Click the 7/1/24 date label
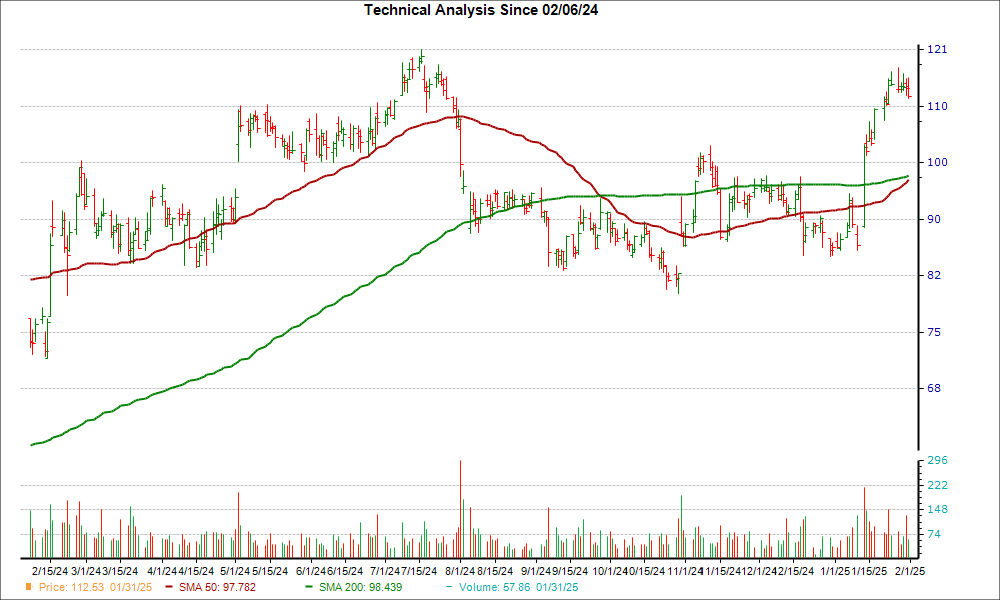This screenshot has height=600, width=1000. [385, 571]
